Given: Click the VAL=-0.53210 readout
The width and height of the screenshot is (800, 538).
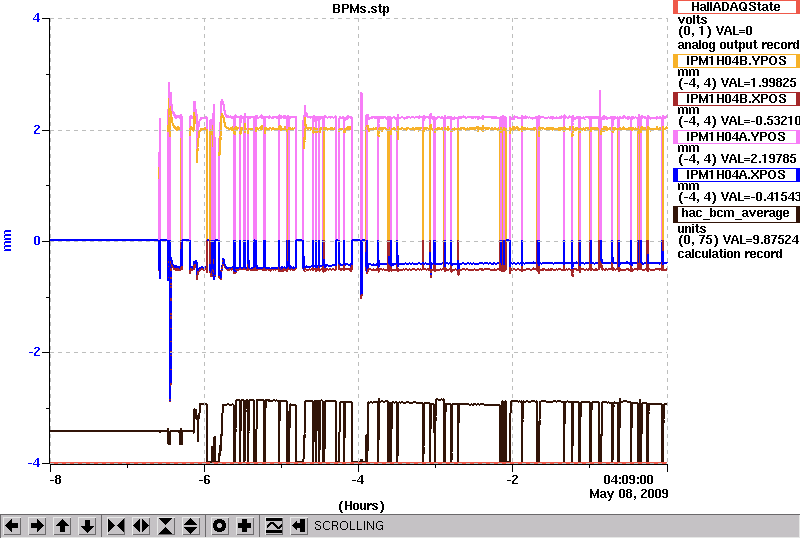Looking at the screenshot, I should click(758, 121).
